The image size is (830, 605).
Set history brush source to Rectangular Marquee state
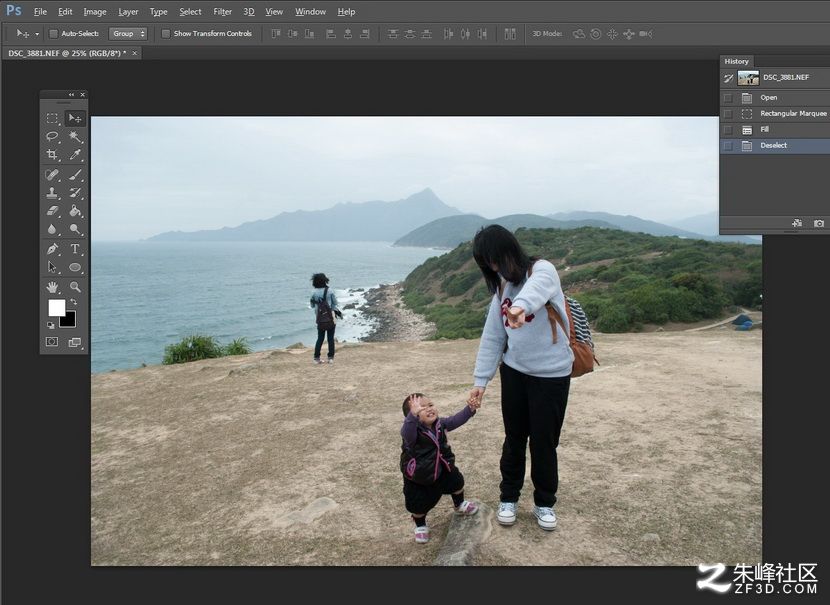tap(728, 114)
